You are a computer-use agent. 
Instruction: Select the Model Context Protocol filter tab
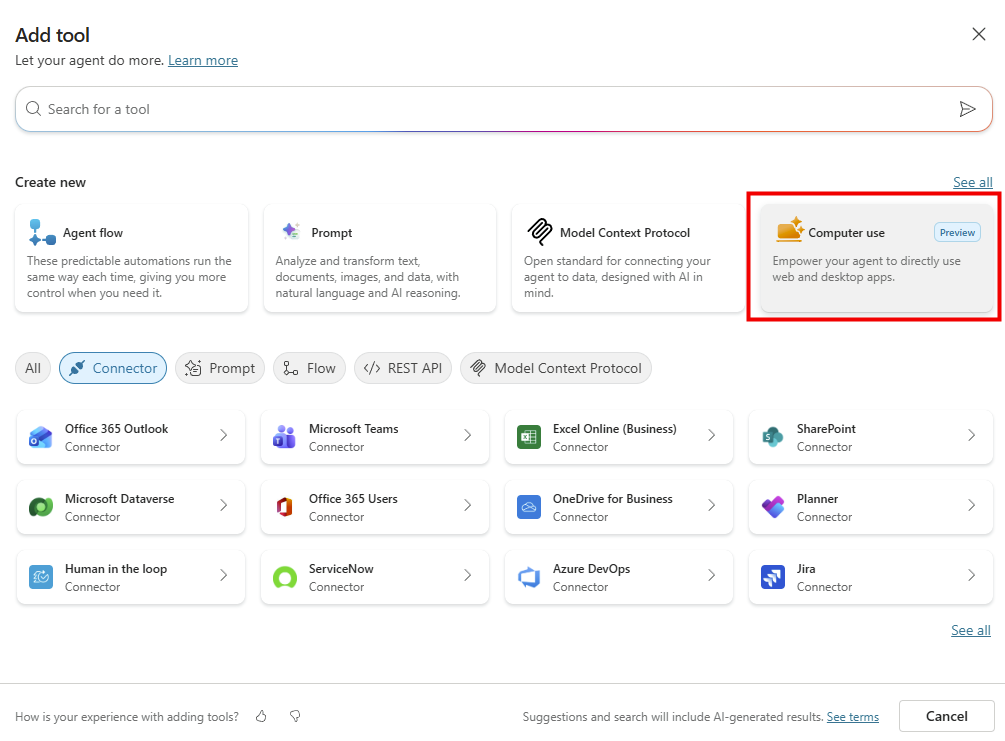556,368
